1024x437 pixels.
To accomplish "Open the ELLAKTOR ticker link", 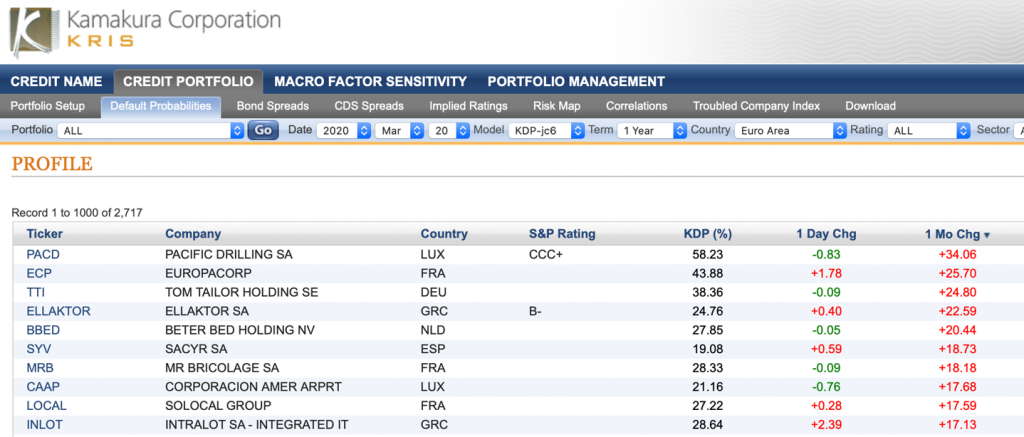I will point(58,312).
